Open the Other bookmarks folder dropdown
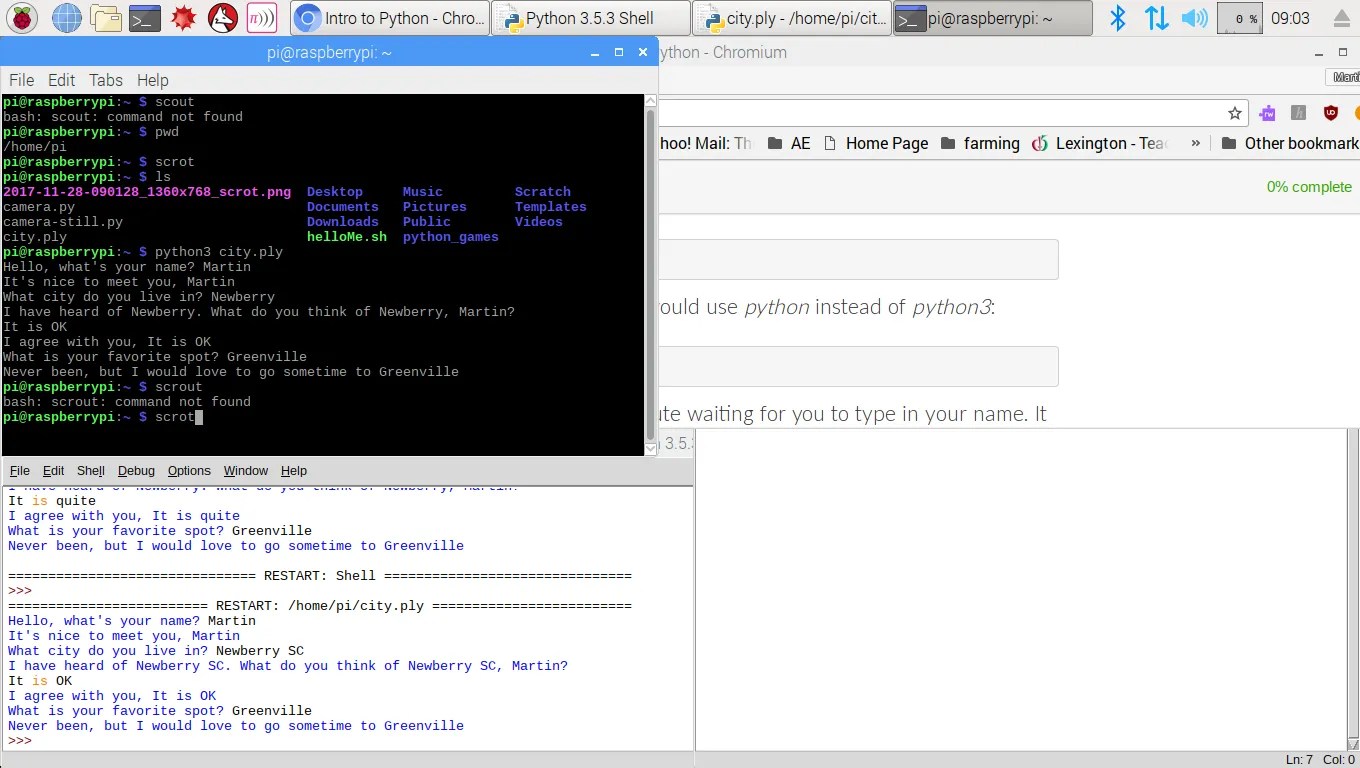 click(x=1288, y=143)
